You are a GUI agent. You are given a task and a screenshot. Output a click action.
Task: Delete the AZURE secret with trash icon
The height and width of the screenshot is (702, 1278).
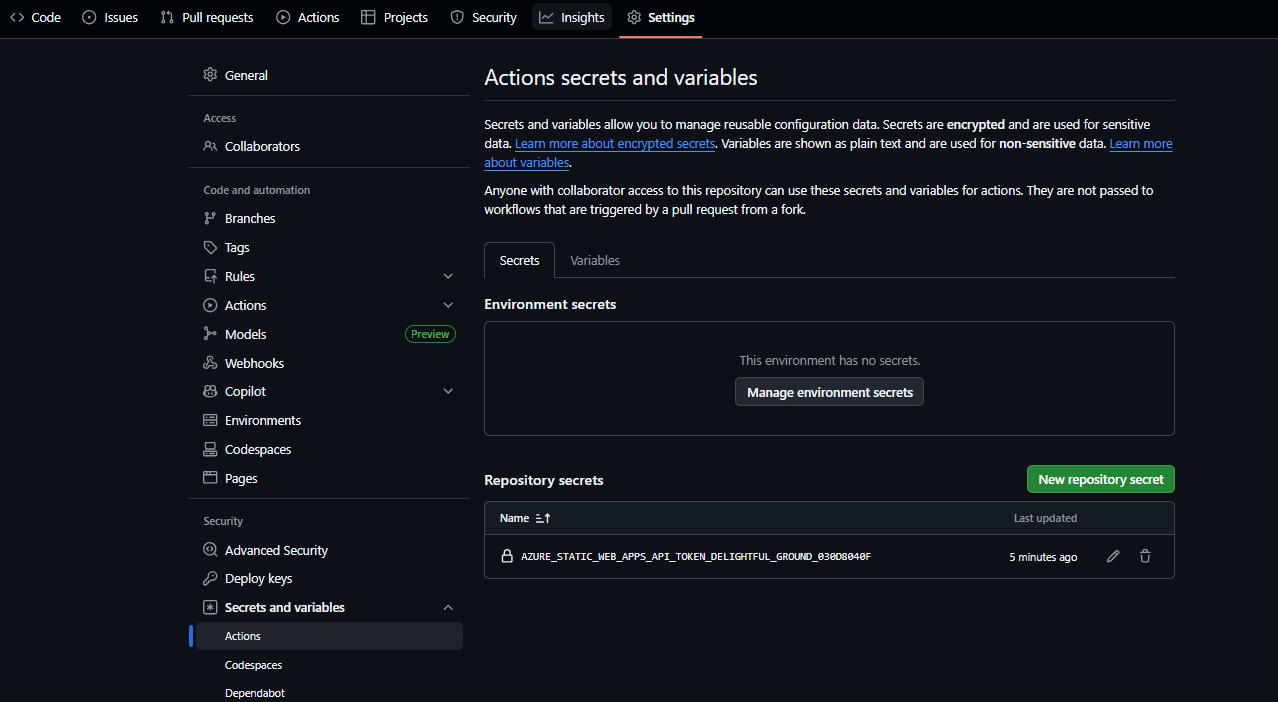point(1145,556)
